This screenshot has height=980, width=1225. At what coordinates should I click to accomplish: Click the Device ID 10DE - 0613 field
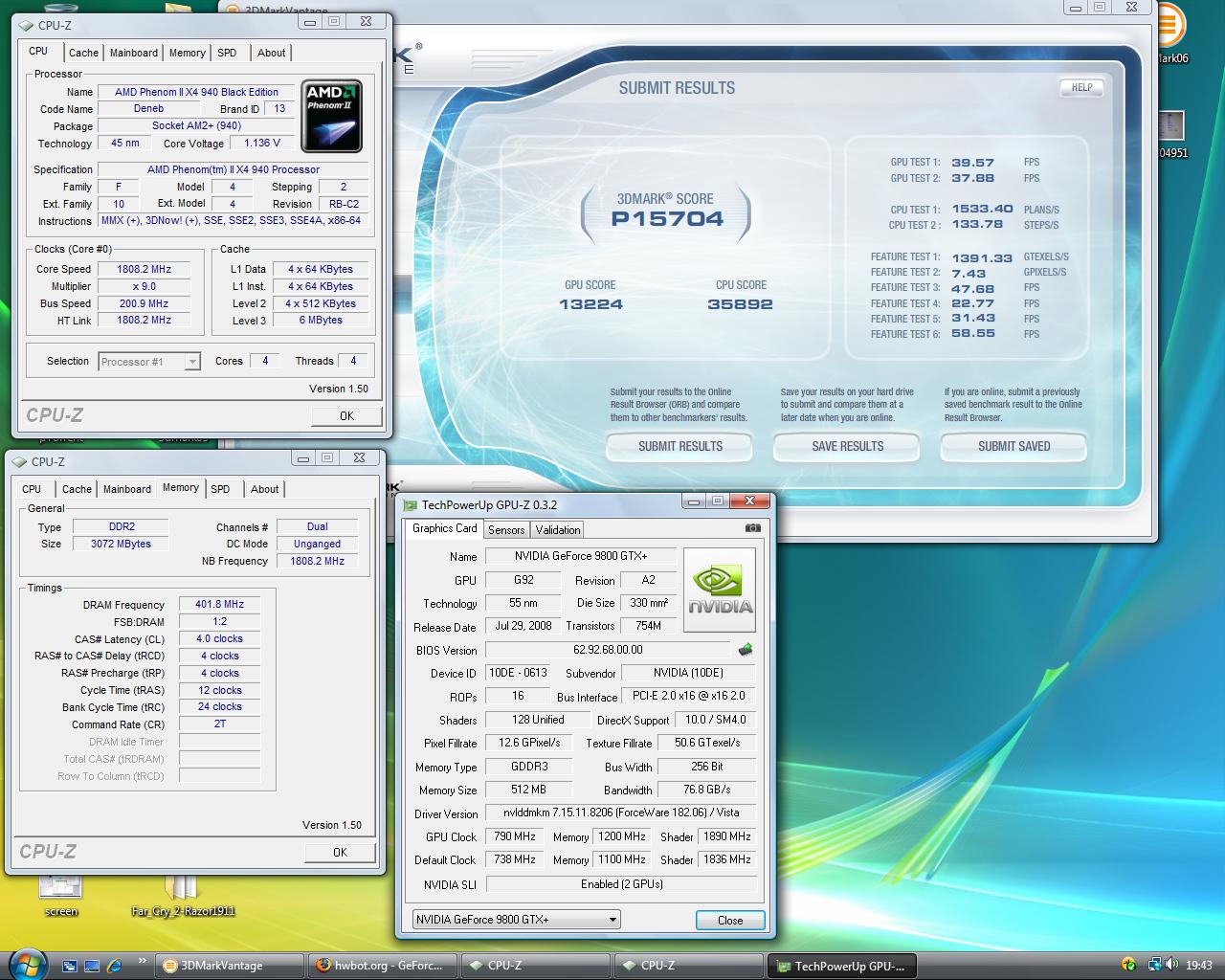pos(518,673)
